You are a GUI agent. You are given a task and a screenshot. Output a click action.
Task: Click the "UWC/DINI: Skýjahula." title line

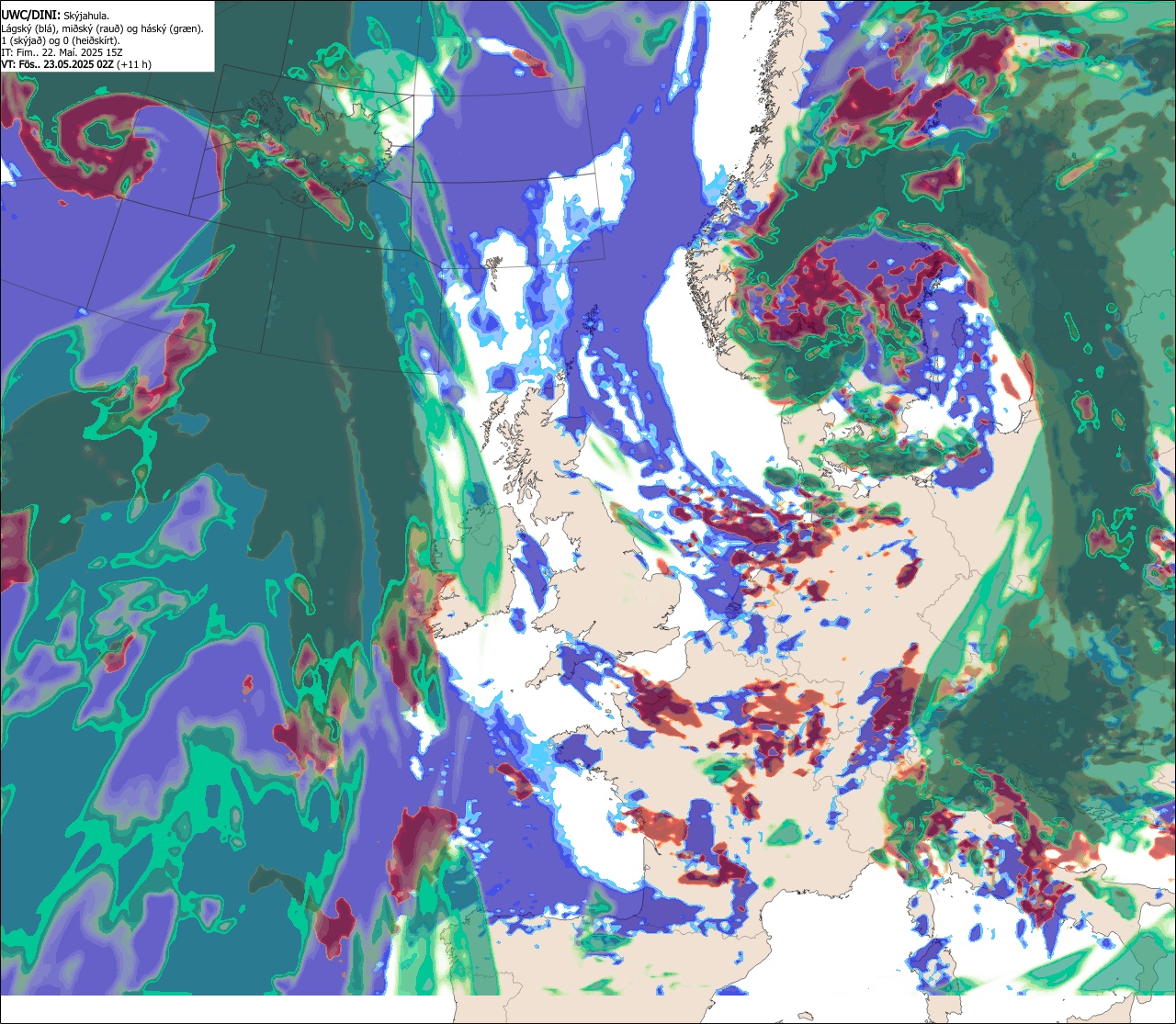[x=56, y=16]
